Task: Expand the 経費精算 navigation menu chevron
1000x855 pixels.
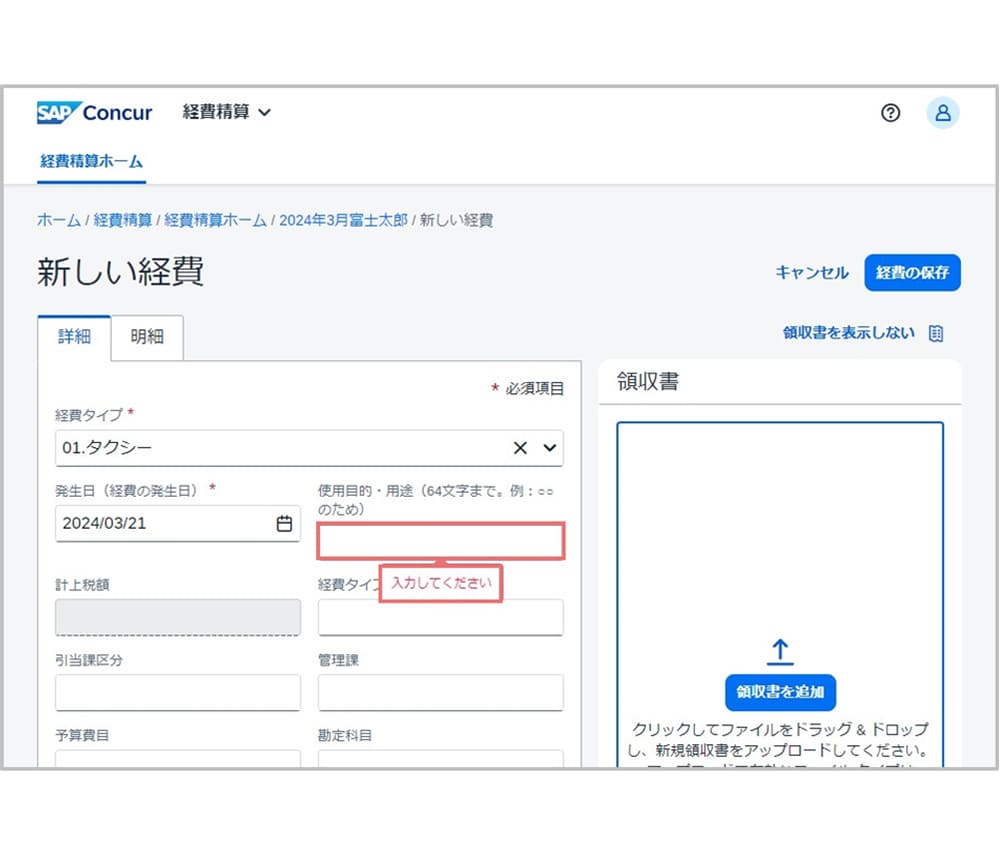Action: click(262, 112)
